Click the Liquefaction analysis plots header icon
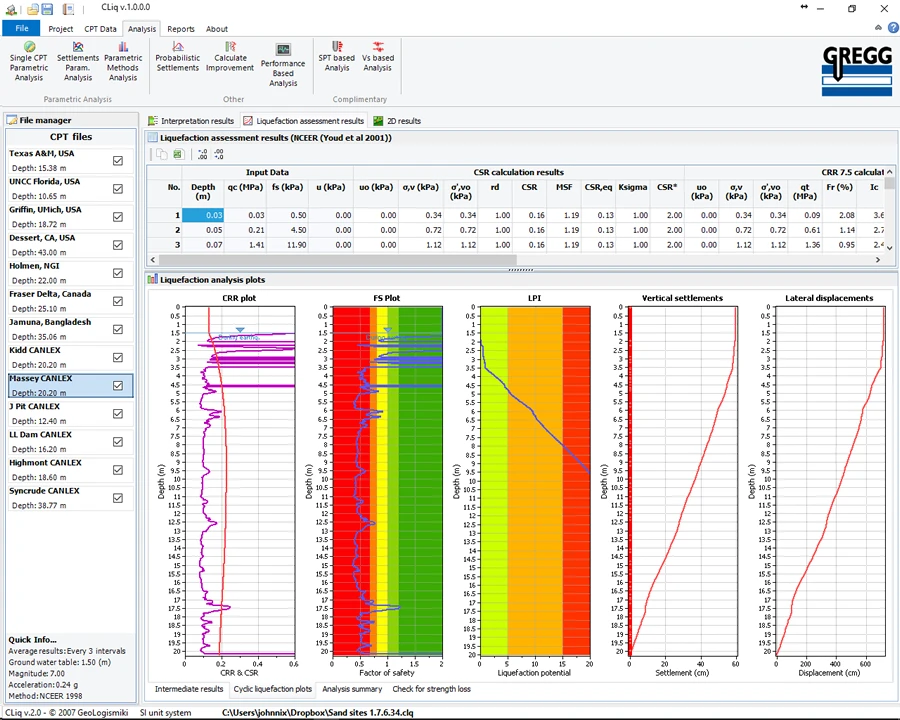The height and width of the screenshot is (720, 900). coord(153,280)
